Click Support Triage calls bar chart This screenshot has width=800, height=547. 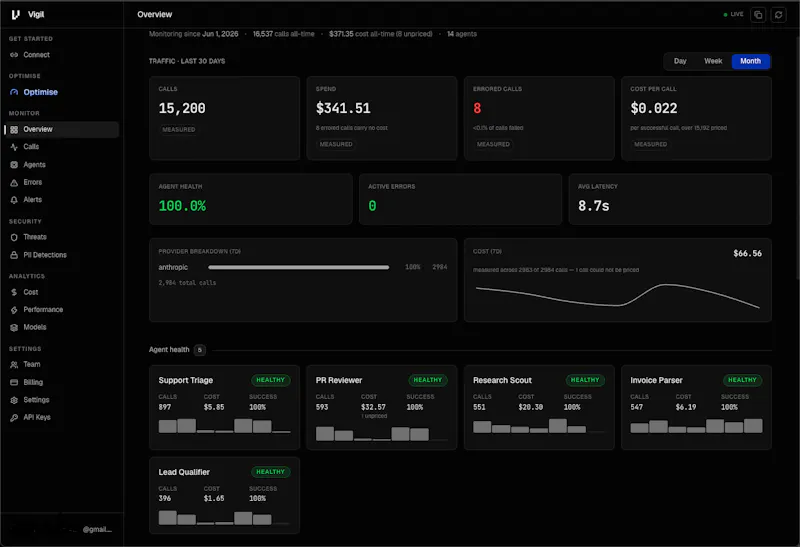click(x=224, y=426)
